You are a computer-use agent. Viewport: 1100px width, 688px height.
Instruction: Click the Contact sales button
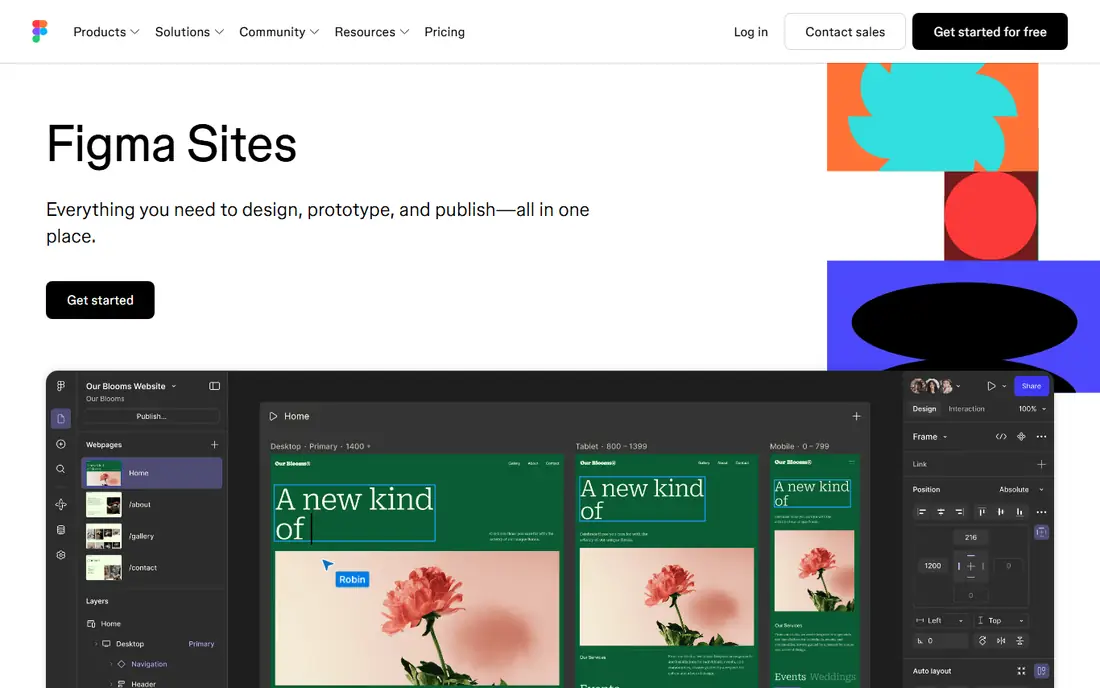pyautogui.click(x=845, y=32)
